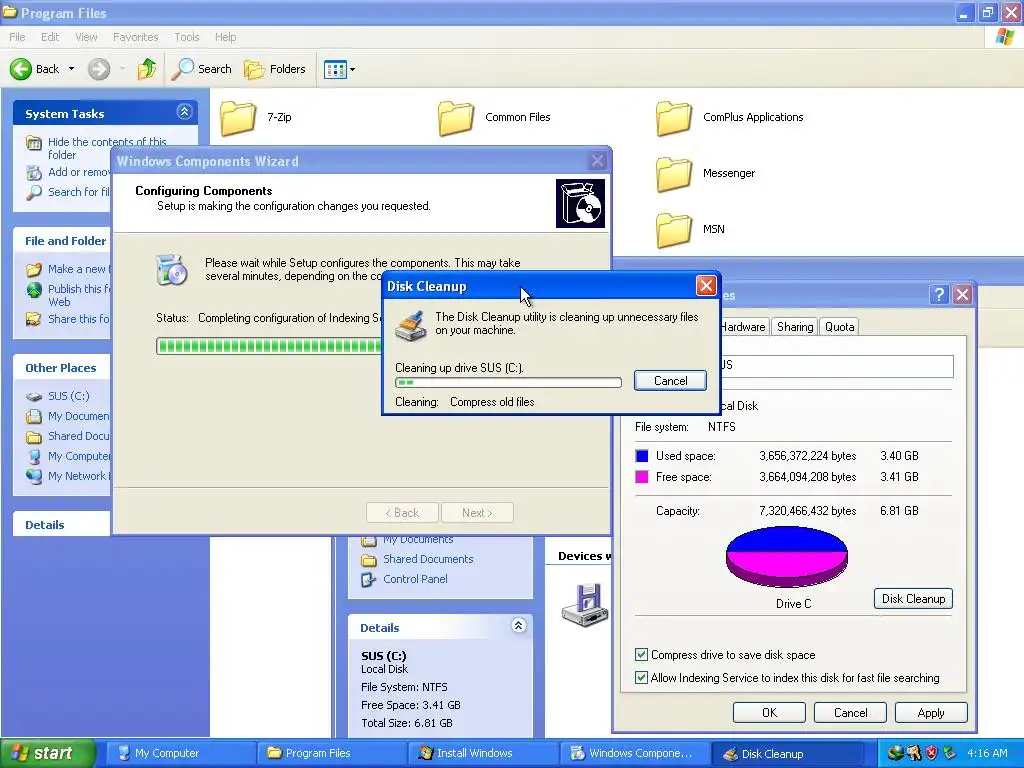Toggle the Folders pane button
This screenshot has height=768, width=1024.
click(x=274, y=69)
